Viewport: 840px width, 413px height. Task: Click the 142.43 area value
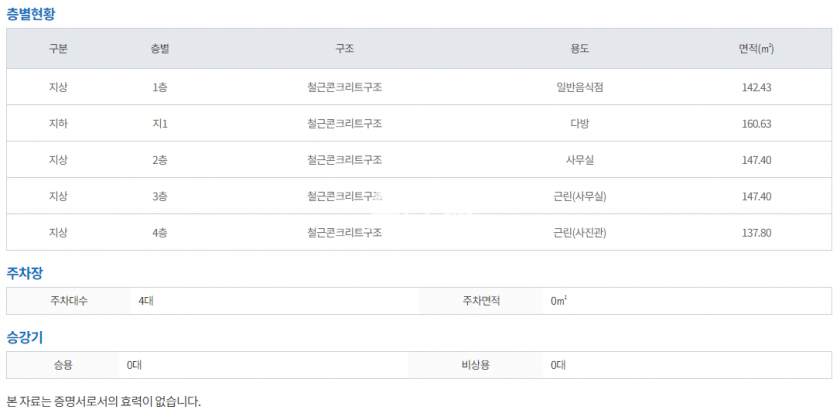[x=756, y=87]
